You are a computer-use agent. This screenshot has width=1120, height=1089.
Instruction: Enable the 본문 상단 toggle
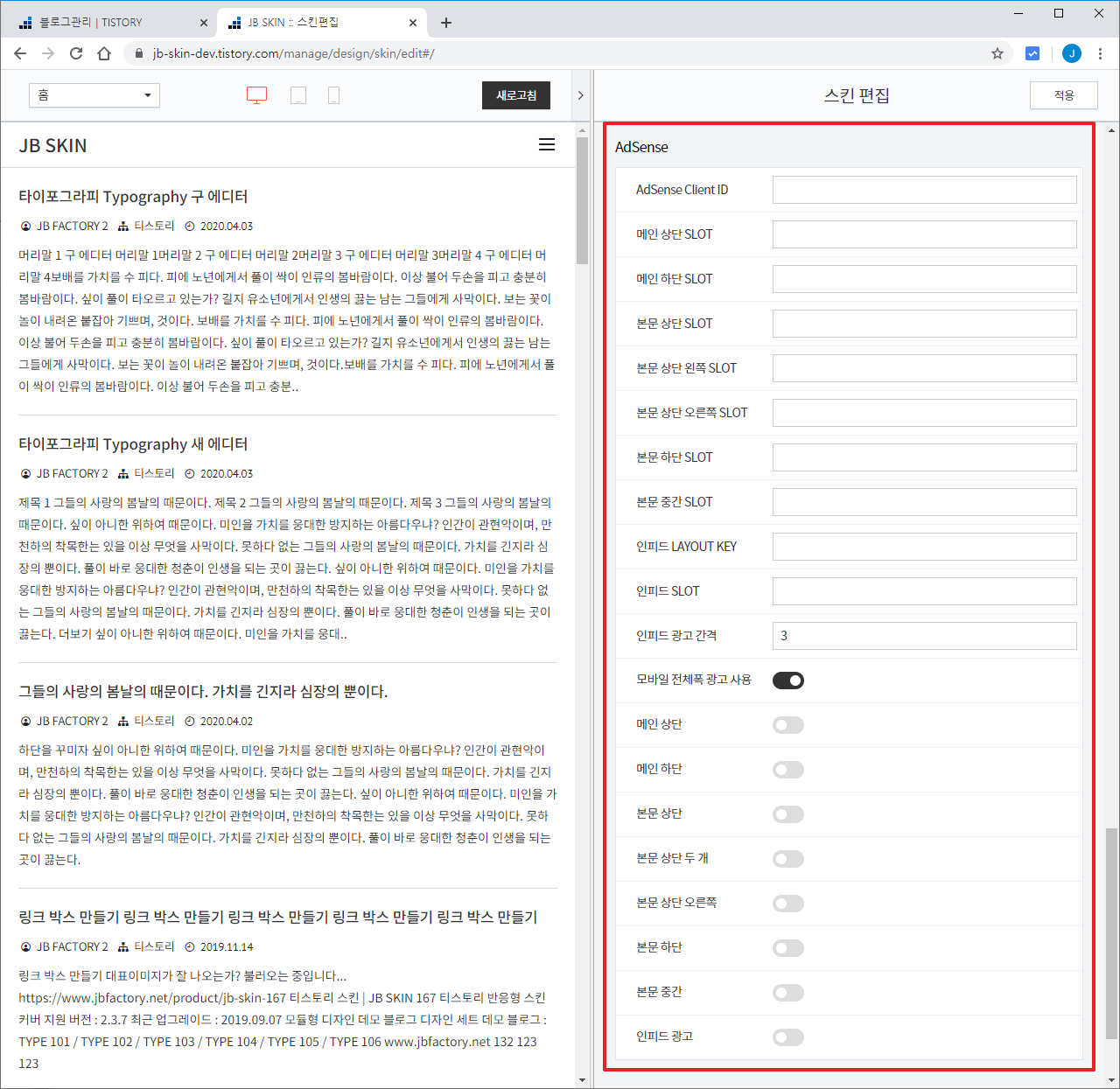coord(788,814)
